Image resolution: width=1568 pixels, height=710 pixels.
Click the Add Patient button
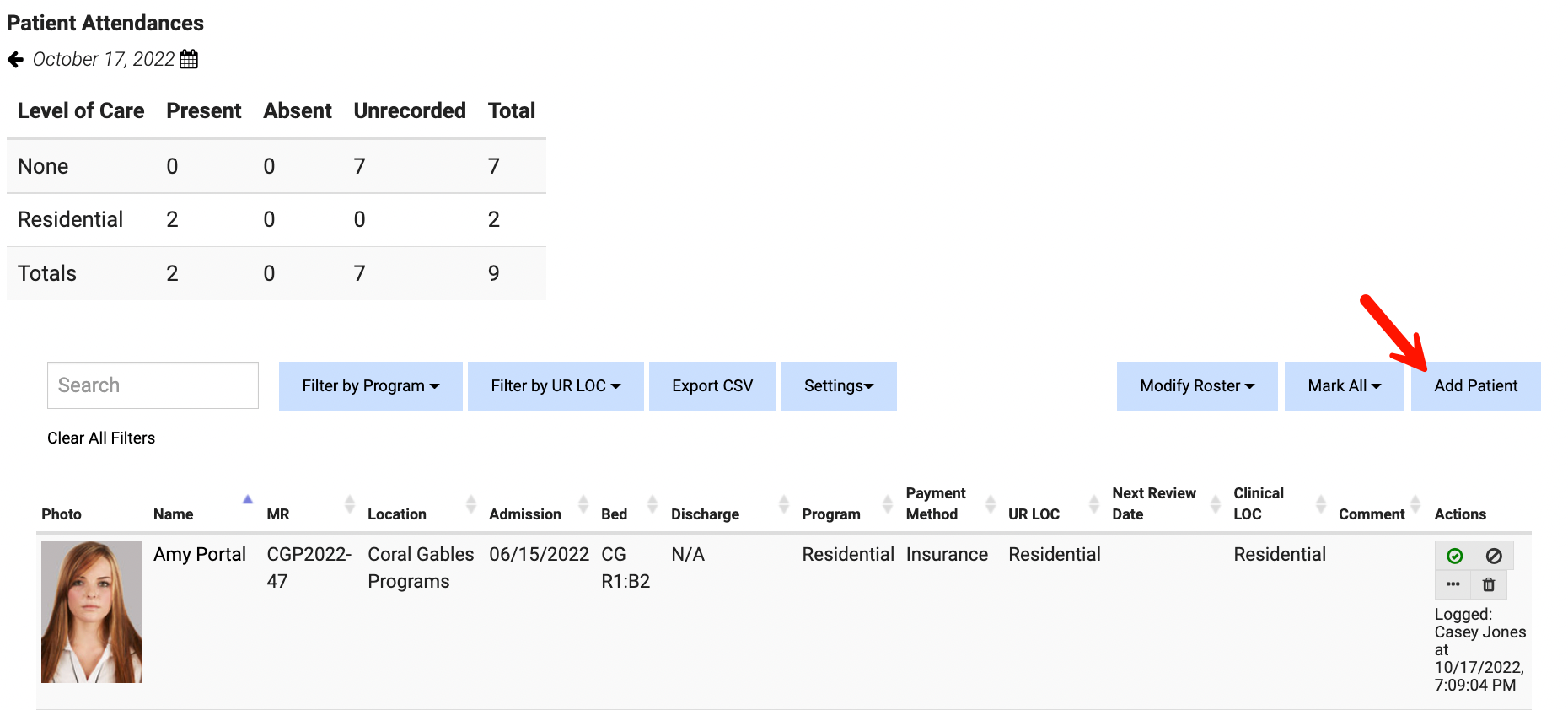1475,386
